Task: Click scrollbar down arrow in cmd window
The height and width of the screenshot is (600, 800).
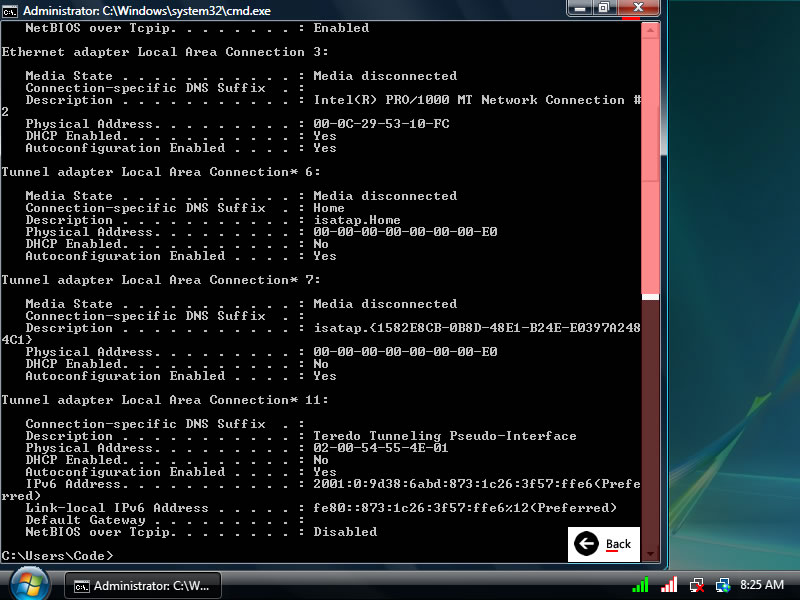Action: tap(650, 554)
